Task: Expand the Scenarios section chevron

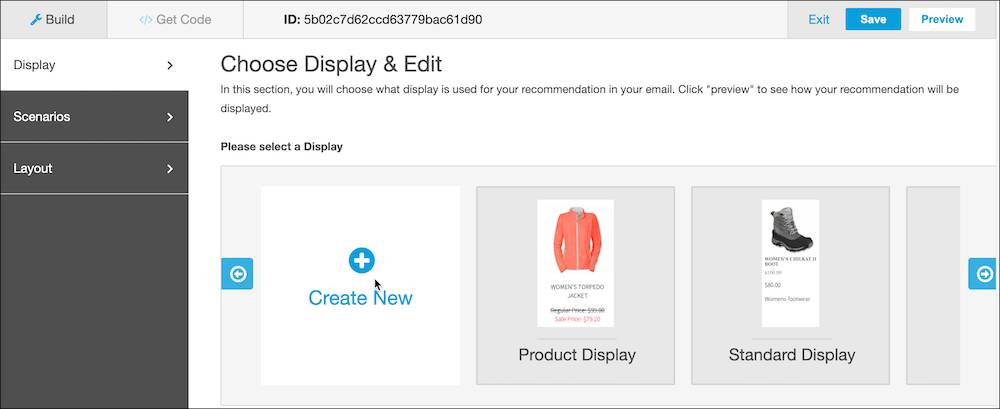Action: coord(170,117)
